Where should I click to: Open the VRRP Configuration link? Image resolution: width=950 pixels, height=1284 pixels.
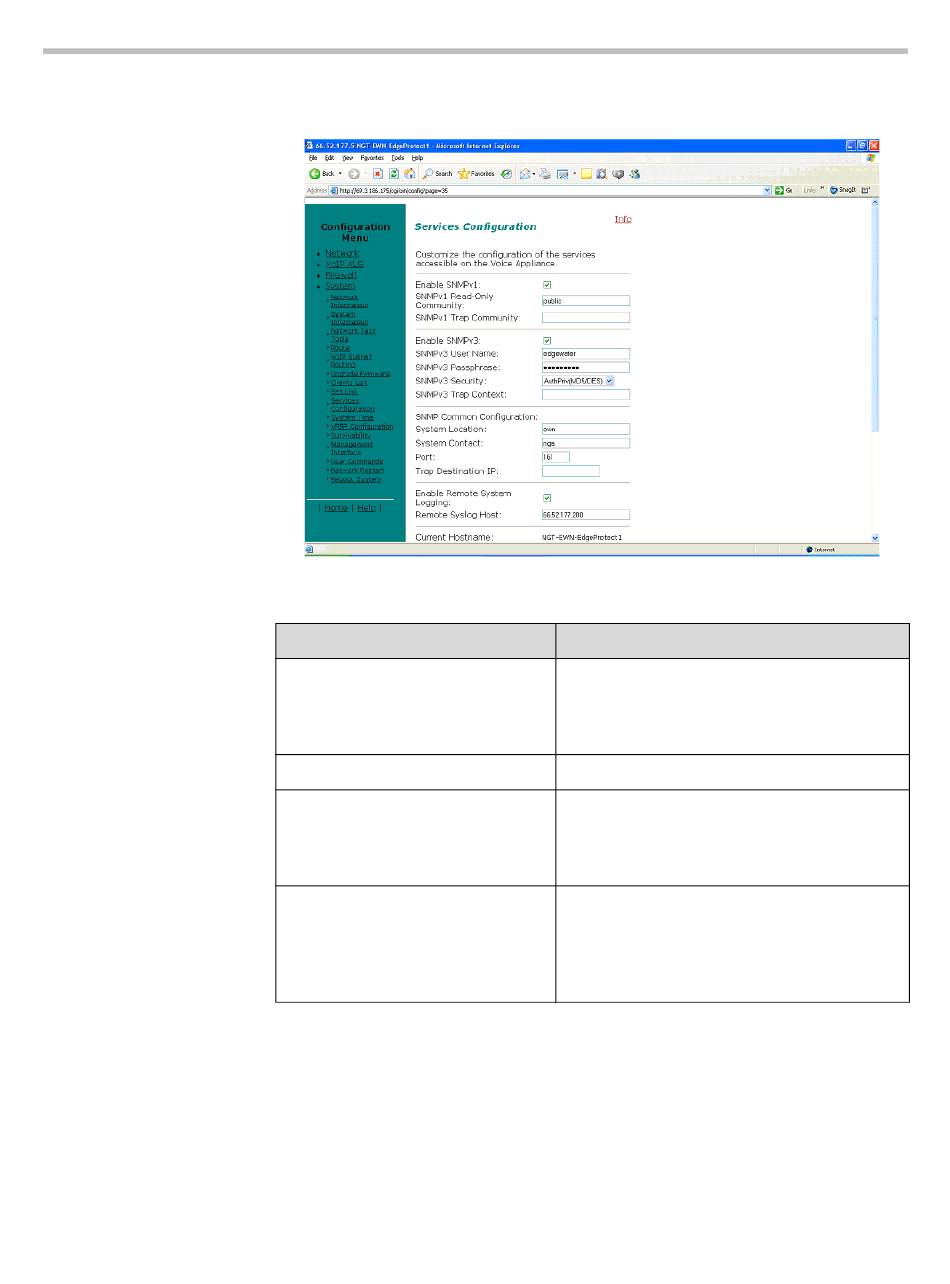pos(361,427)
